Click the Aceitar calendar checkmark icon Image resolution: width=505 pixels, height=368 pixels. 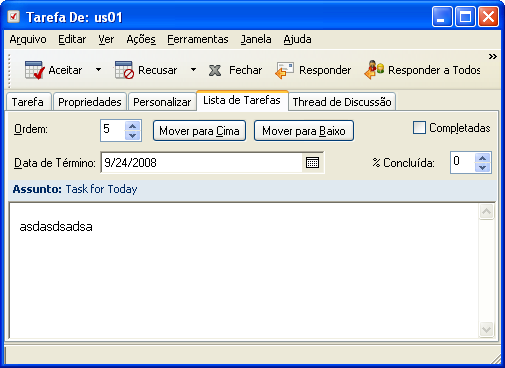click(x=34, y=70)
